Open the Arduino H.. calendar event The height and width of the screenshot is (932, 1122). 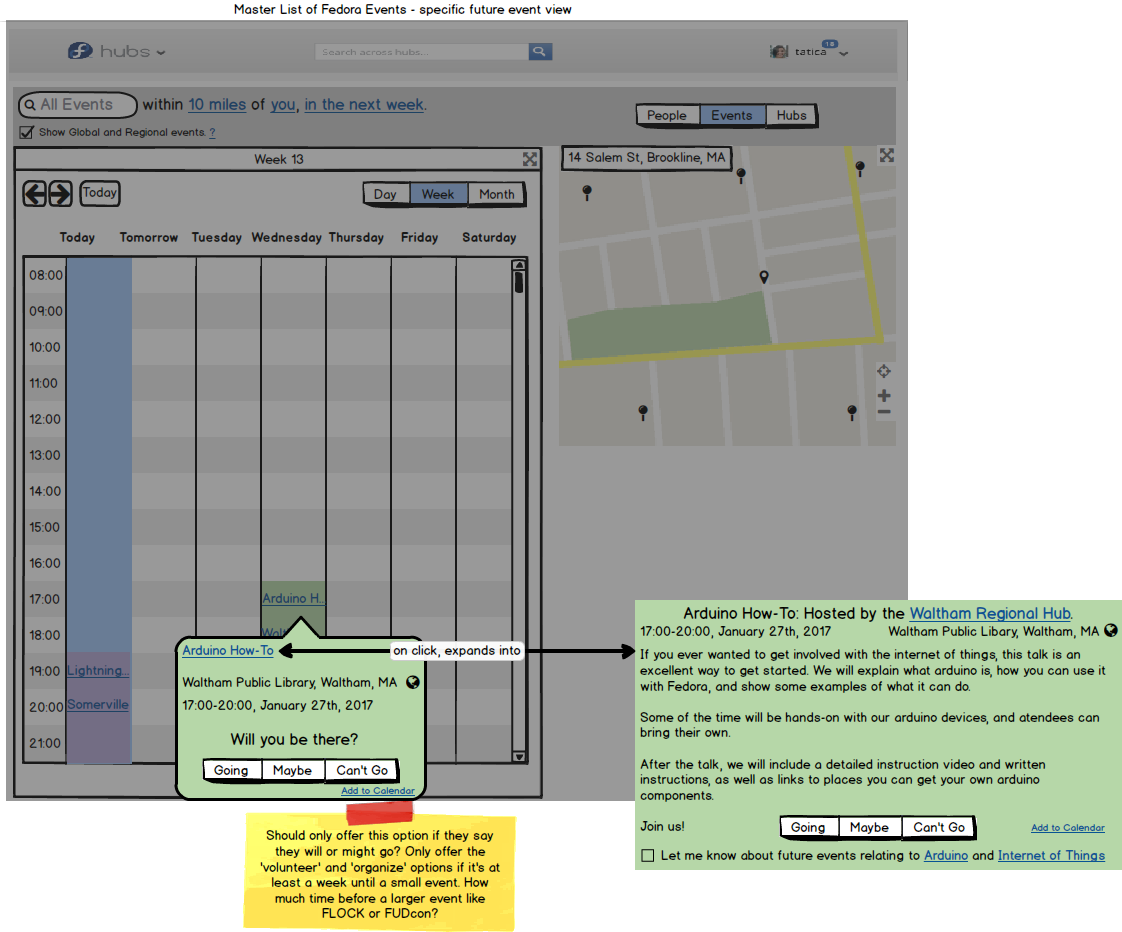pos(293,598)
